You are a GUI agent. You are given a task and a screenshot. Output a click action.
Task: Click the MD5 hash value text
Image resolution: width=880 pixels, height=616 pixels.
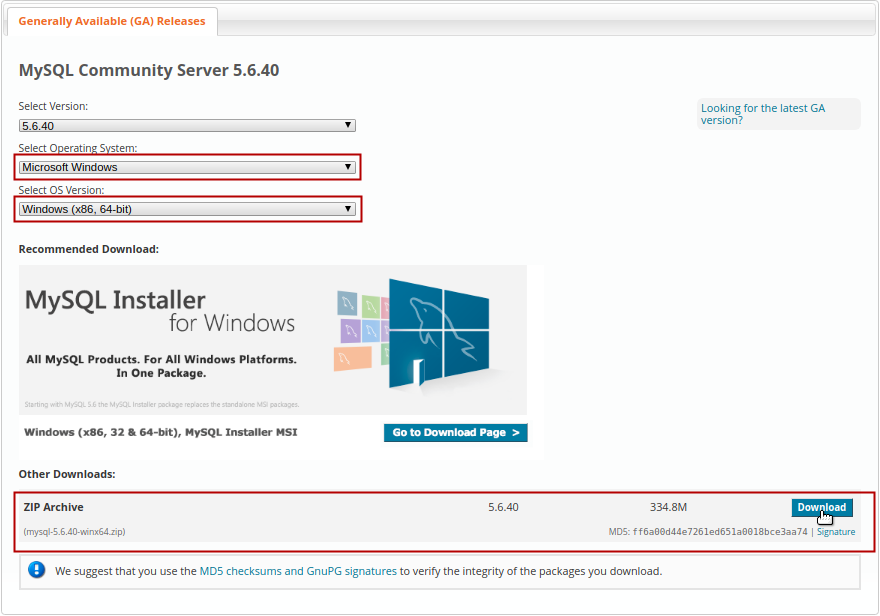point(719,532)
